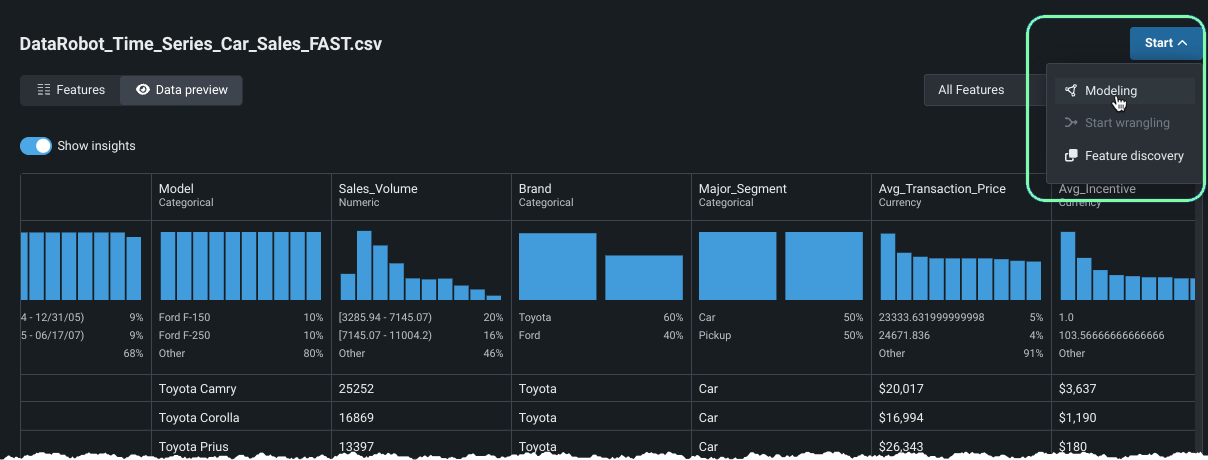1208x460 pixels.
Task: Collapse the Start dropdown button
Action: coord(1166,43)
